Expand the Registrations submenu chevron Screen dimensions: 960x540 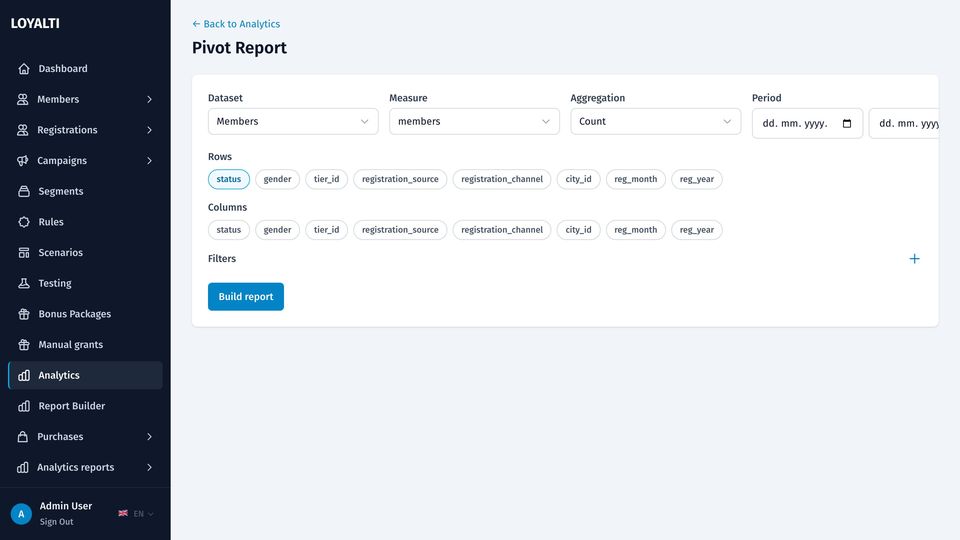coord(149,130)
